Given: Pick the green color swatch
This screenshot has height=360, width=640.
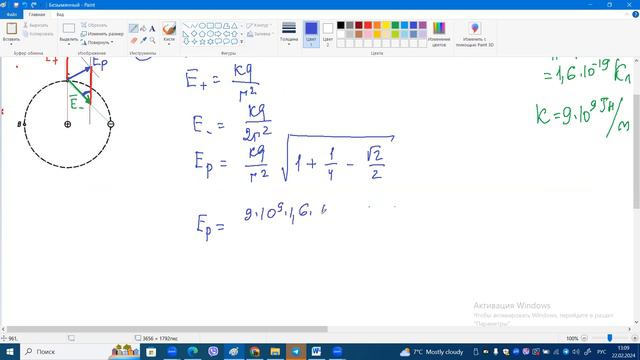Looking at the screenshot, I should (x=395, y=25).
